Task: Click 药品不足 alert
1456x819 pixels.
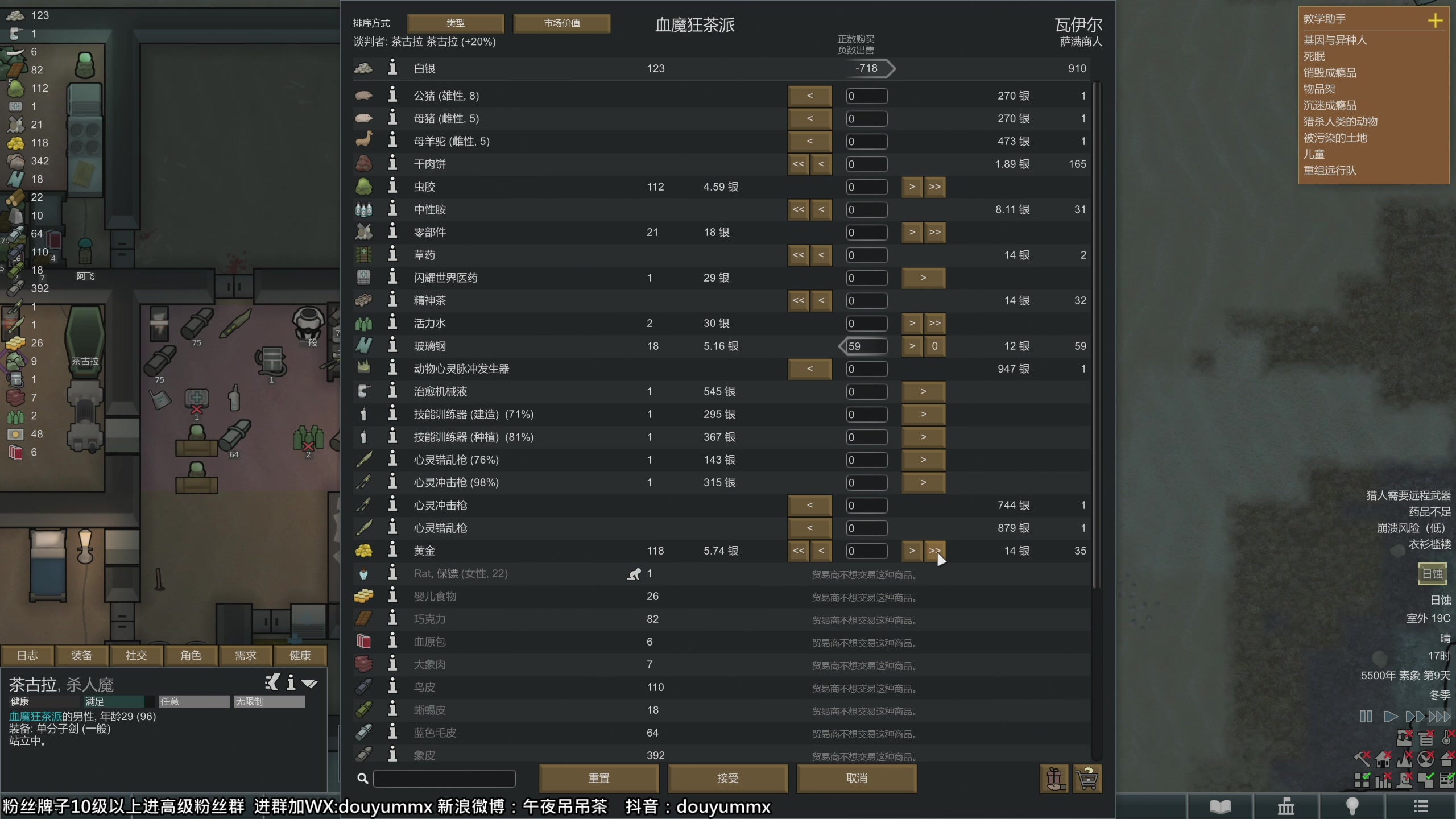Action: tap(1430, 512)
